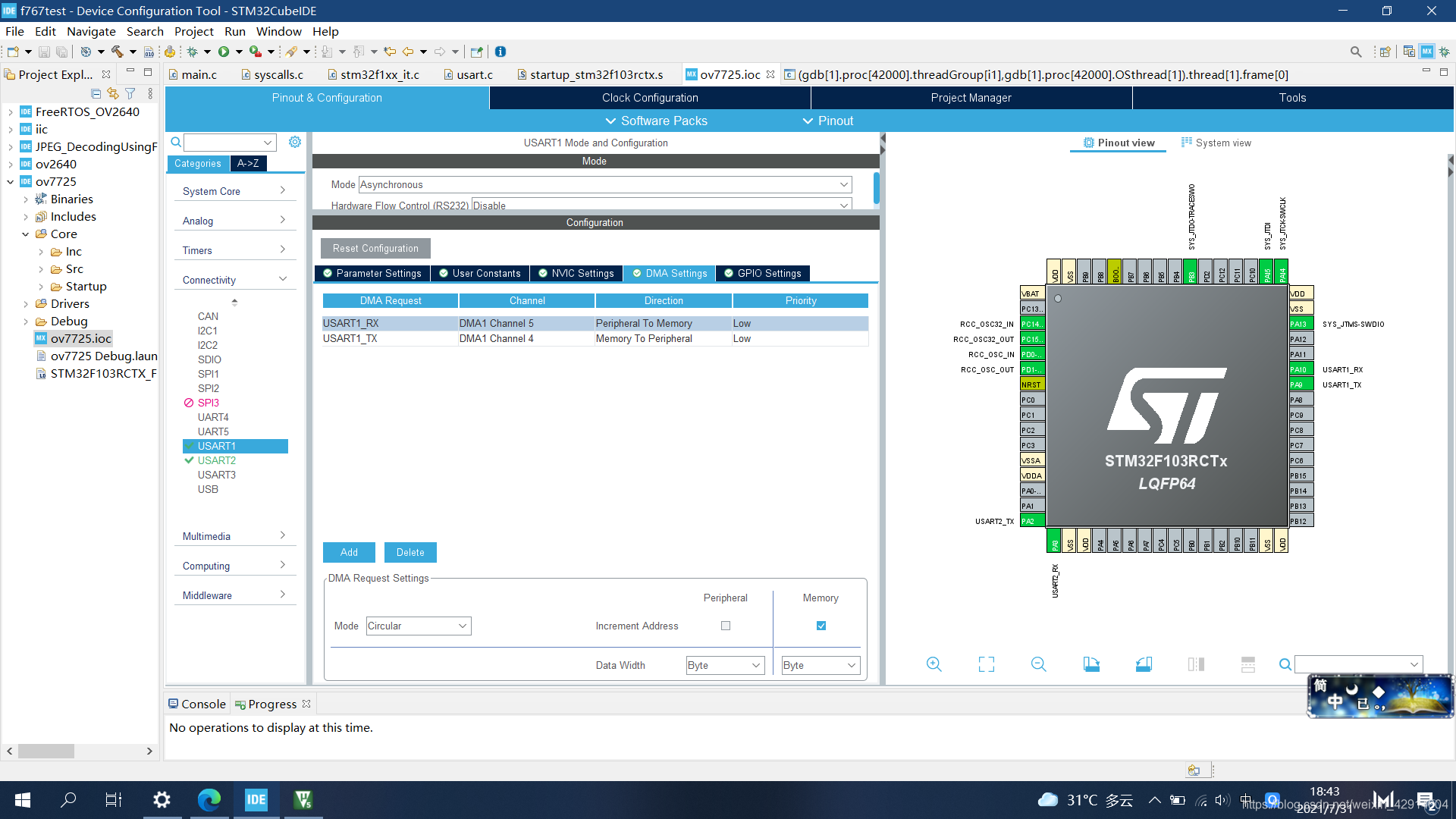Click Project Explorer filter funnel icon
Viewport: 1456px width, 819px height.
click(x=130, y=93)
